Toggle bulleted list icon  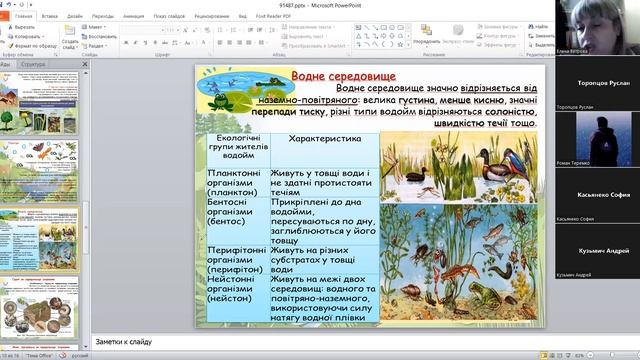(221, 30)
